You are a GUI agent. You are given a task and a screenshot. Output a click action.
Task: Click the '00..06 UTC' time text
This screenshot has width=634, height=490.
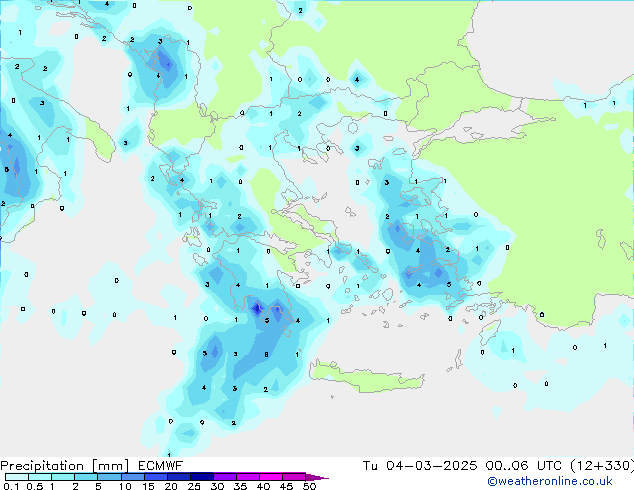(524, 466)
